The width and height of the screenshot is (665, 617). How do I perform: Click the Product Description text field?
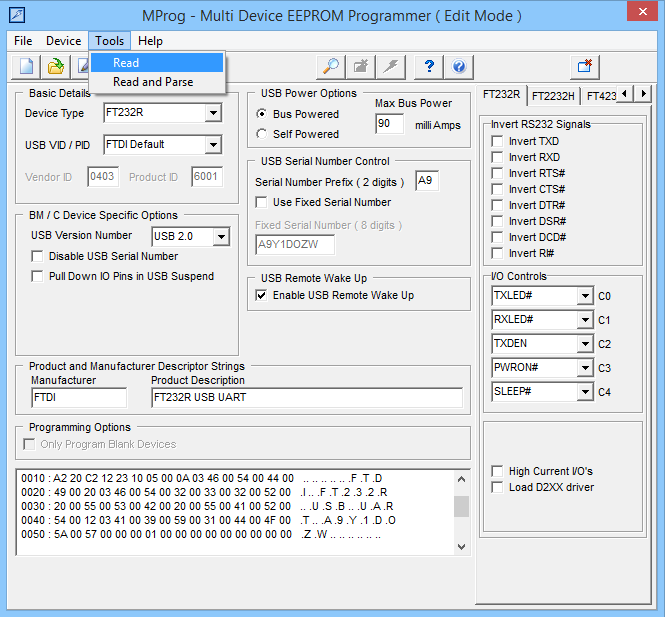click(307, 398)
